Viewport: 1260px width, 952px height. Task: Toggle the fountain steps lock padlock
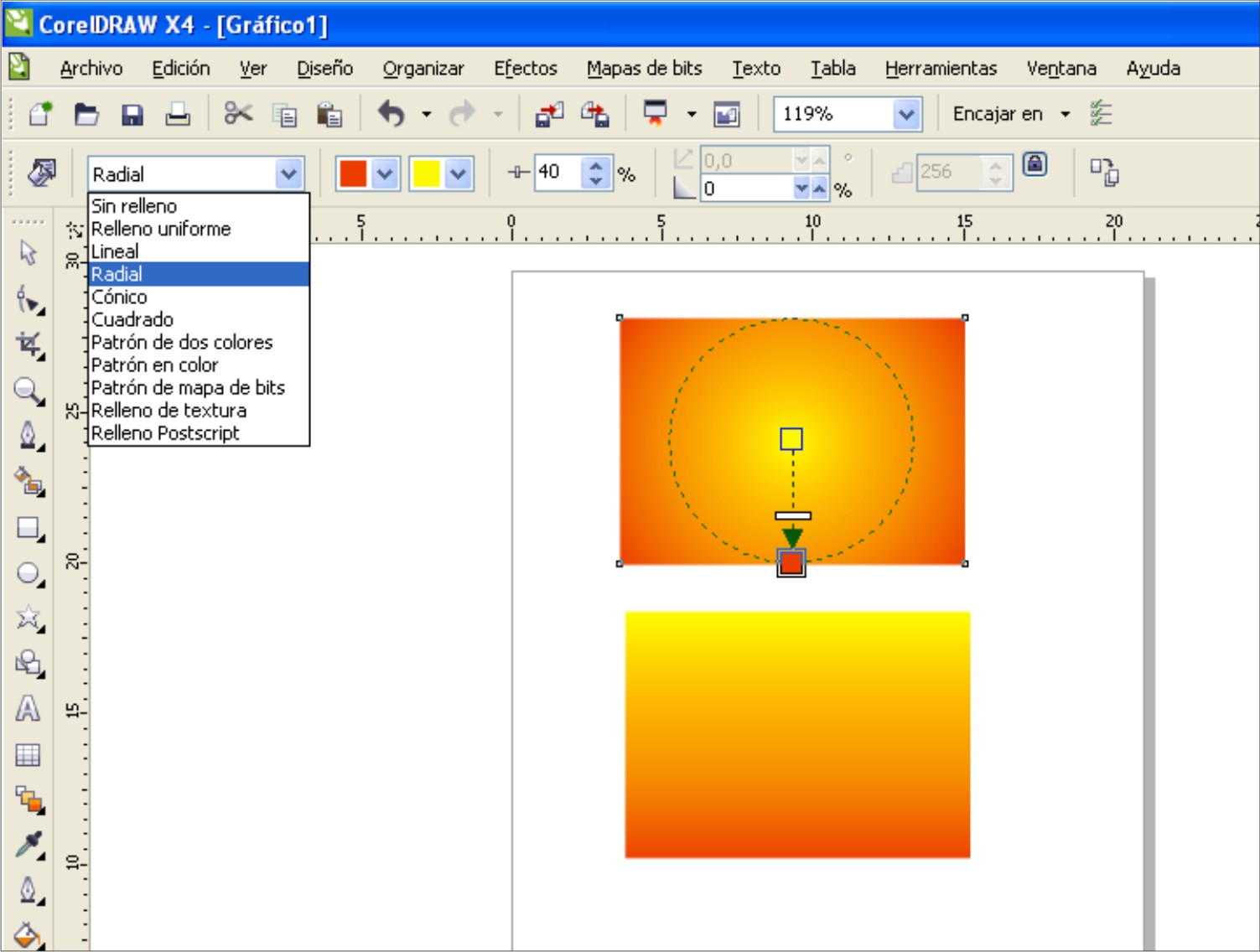pos(1035,165)
